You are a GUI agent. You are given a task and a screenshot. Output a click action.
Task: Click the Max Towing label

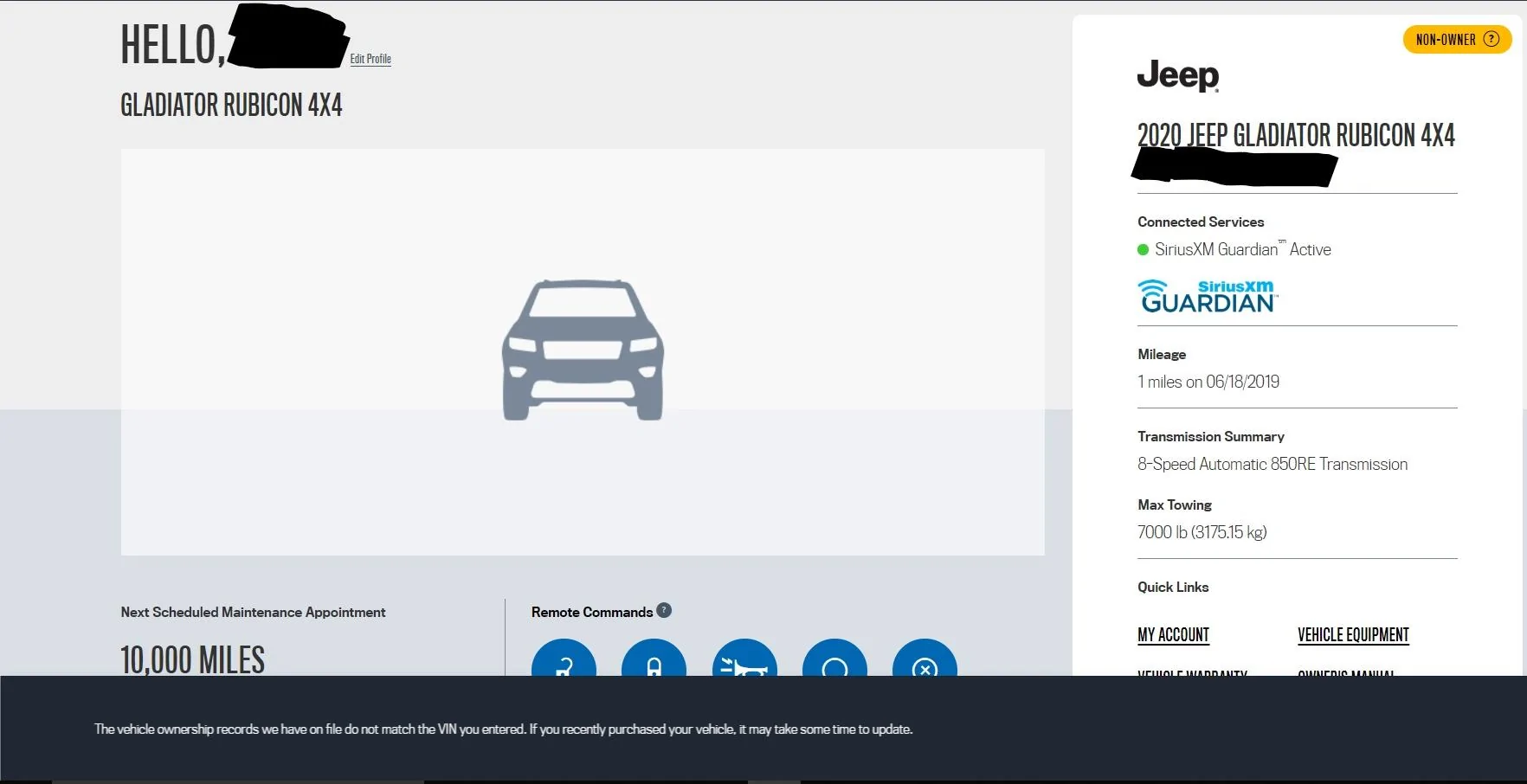tap(1175, 504)
